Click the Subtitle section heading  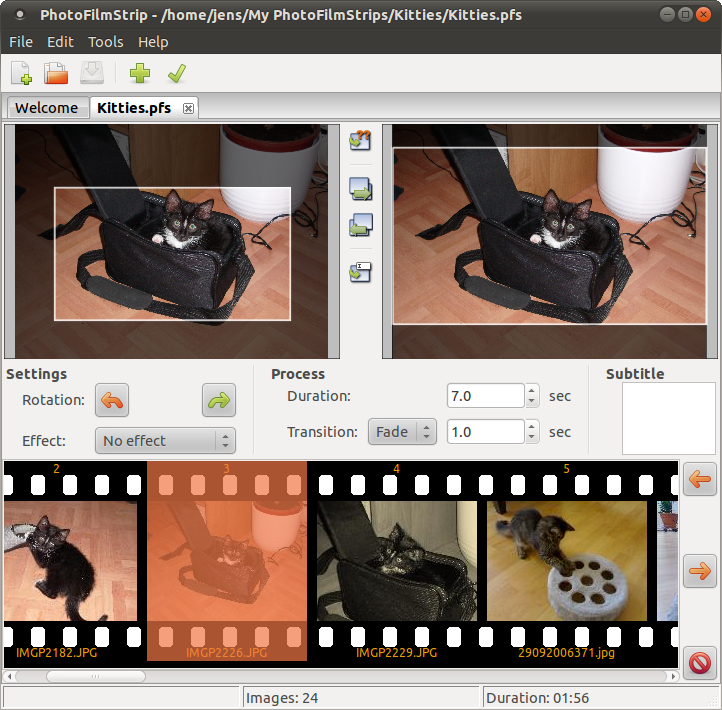(x=635, y=374)
